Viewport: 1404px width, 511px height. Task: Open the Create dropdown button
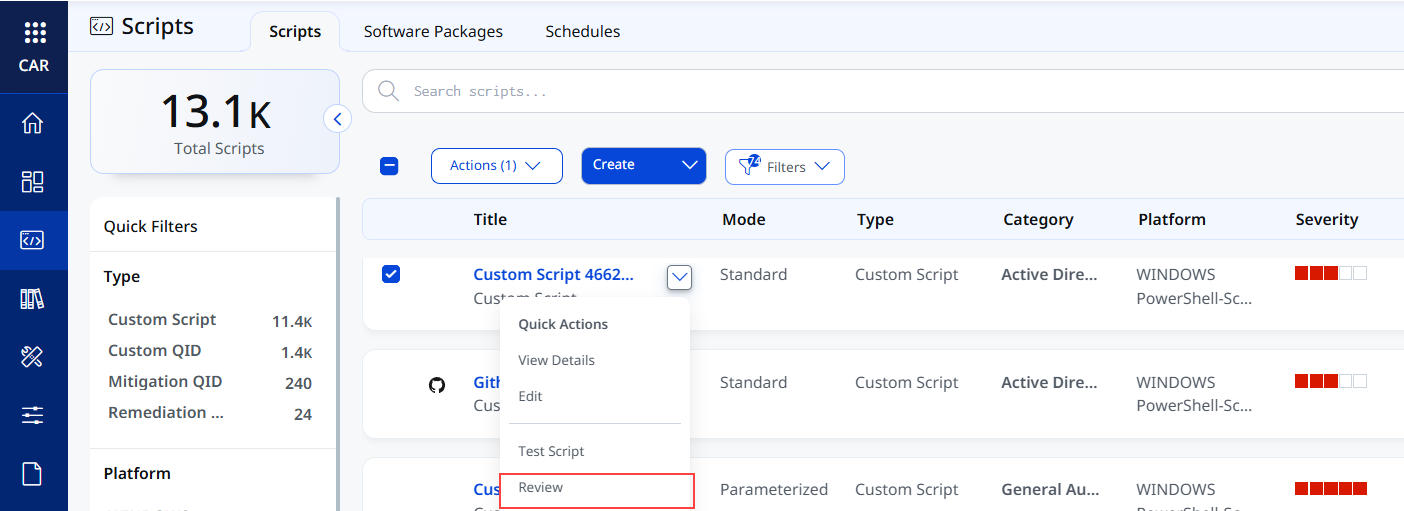click(x=644, y=166)
